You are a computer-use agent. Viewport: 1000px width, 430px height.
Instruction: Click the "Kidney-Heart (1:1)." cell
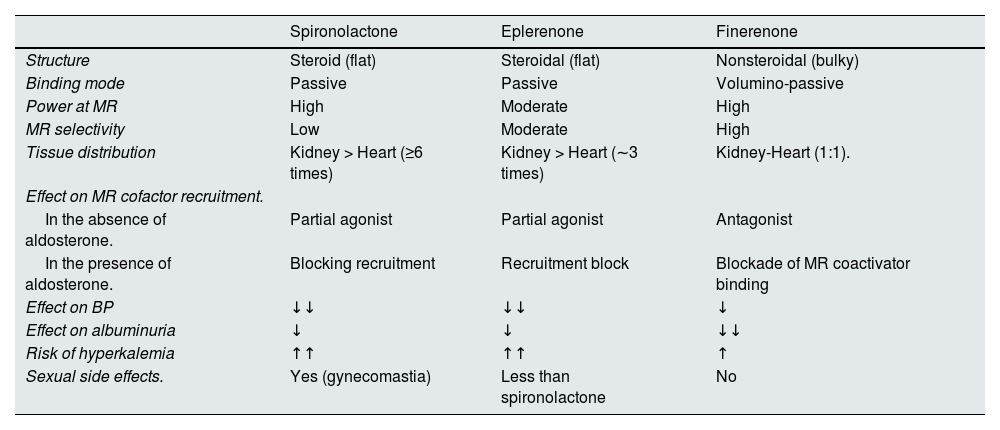783,152
